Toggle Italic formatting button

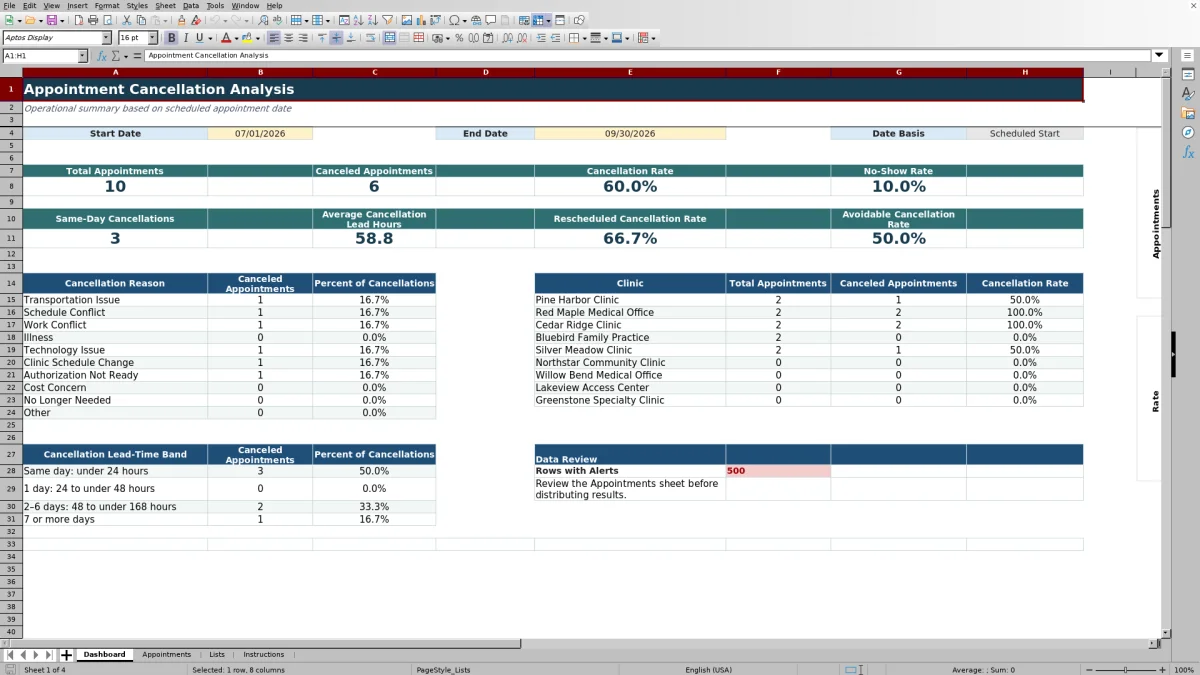pyautogui.click(x=185, y=38)
